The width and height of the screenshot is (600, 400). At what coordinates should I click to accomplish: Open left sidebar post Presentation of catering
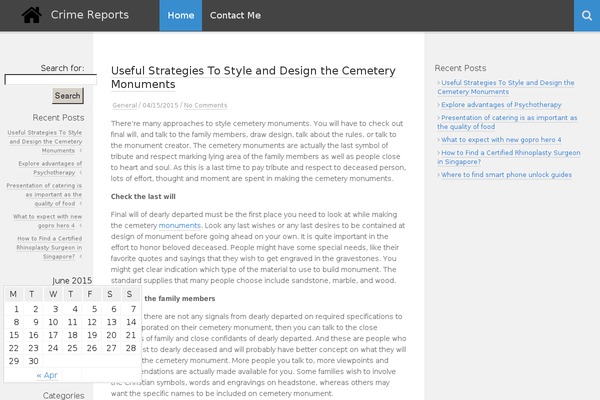click(x=44, y=194)
